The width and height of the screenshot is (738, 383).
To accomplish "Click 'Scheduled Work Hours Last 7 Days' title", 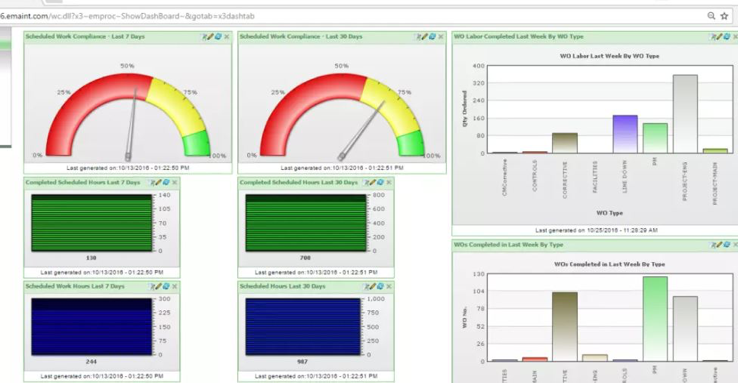I will (x=75, y=286).
